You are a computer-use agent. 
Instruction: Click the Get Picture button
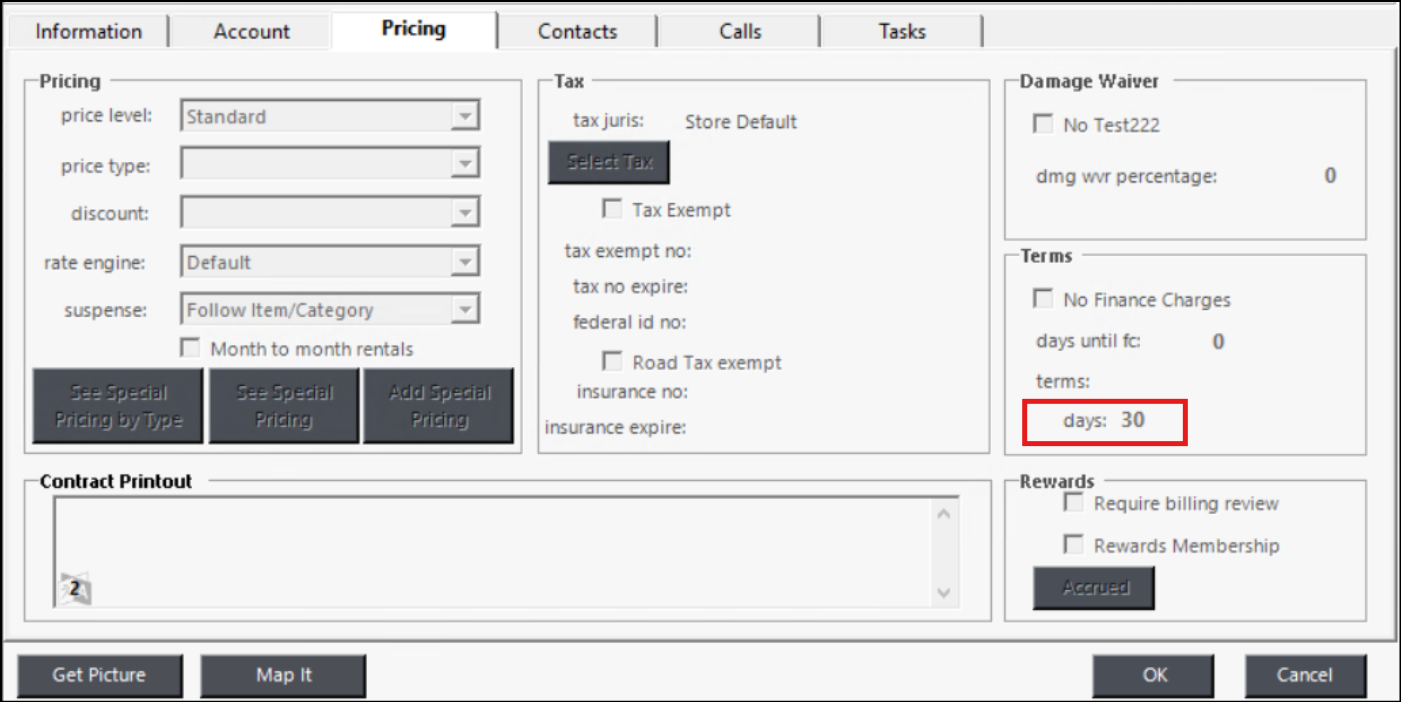click(99, 675)
